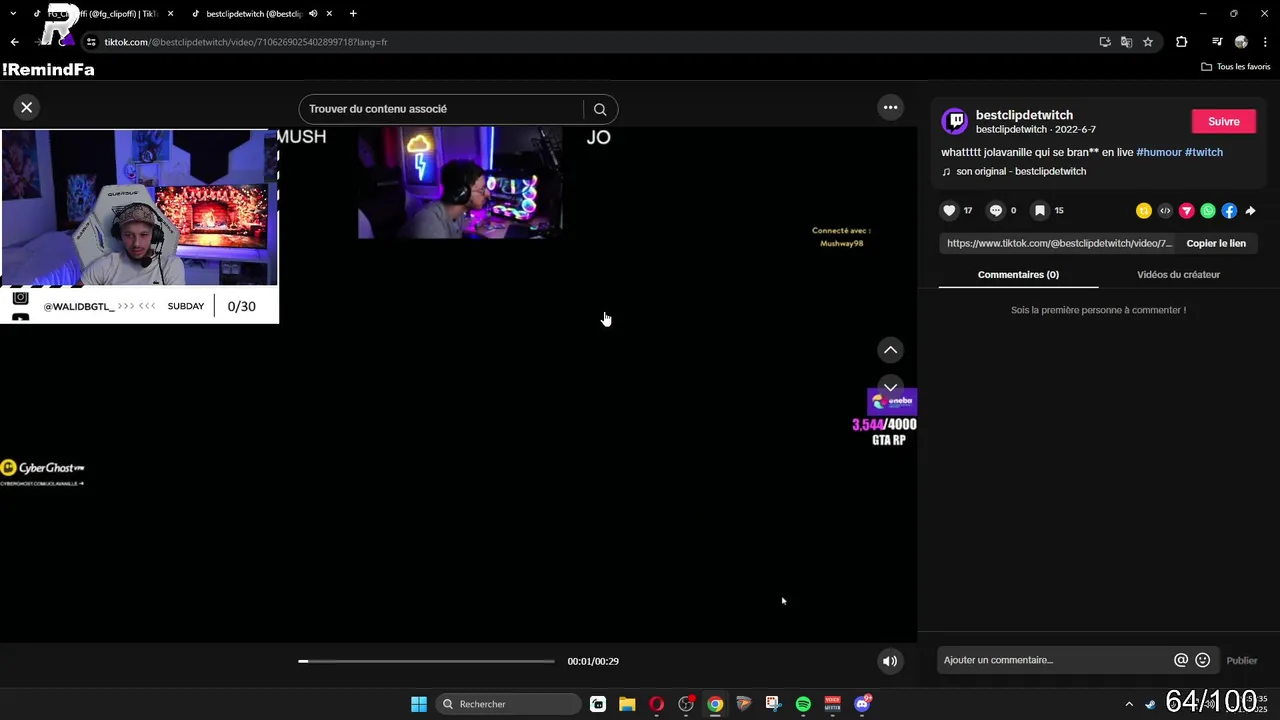Screen dimensions: 1280x720
Task: Close the TikTok video viewer
Action: tap(27, 107)
